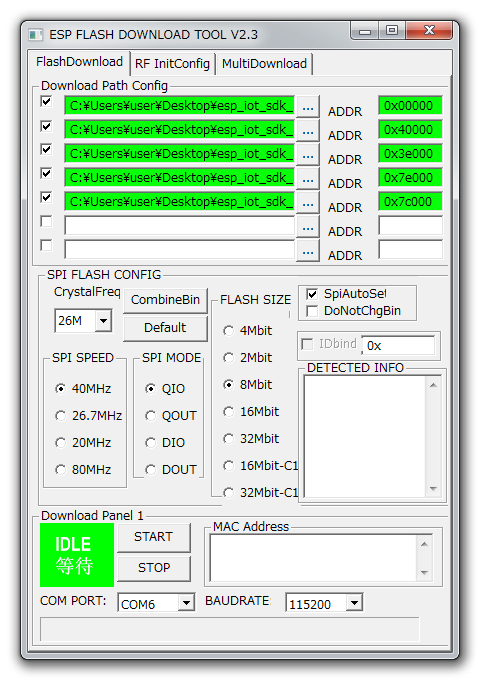The image size is (480, 680).
Task: Minimize the ESP Flash Download Tool window
Action: 365,31
